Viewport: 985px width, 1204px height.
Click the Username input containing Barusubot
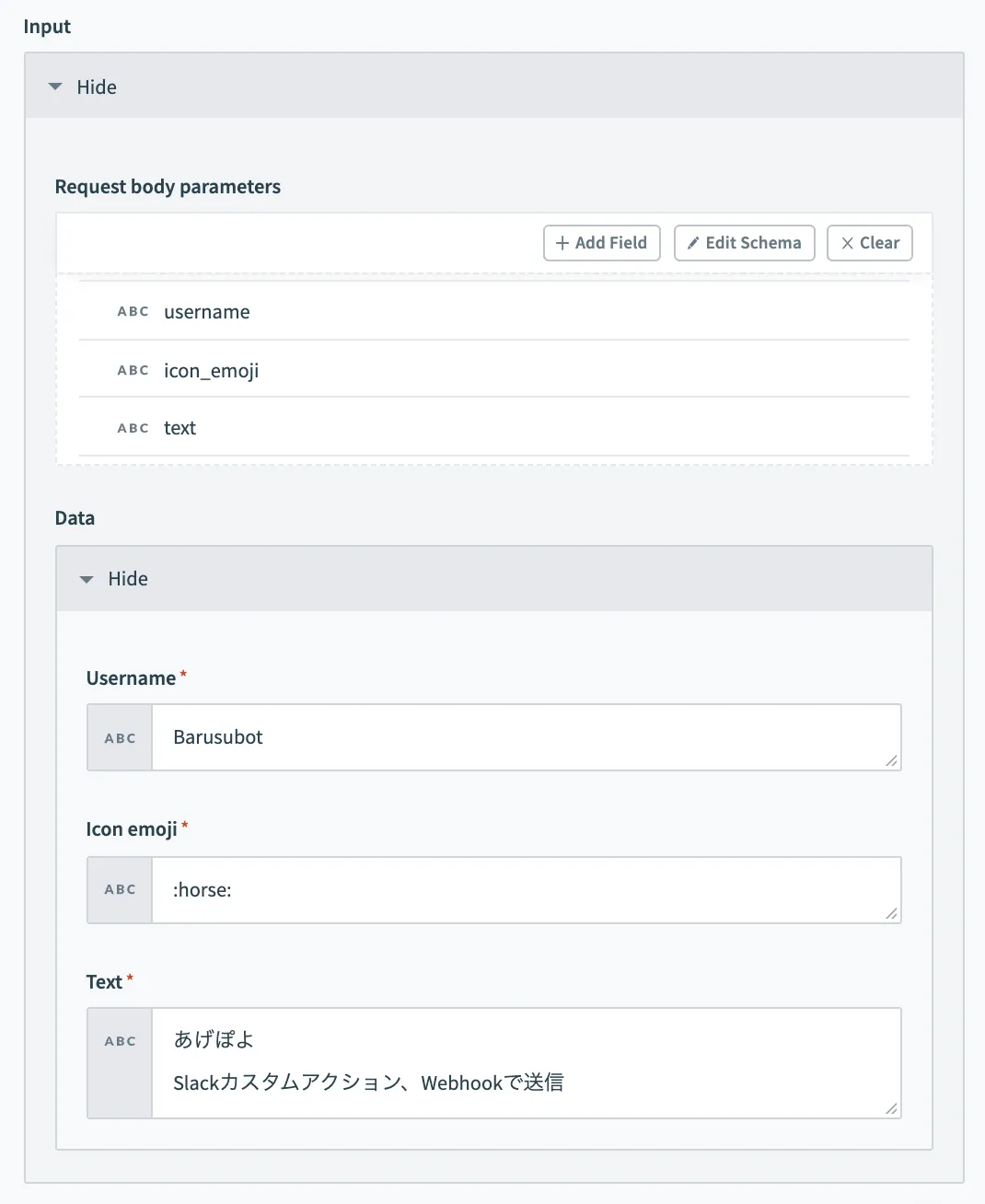coord(525,737)
